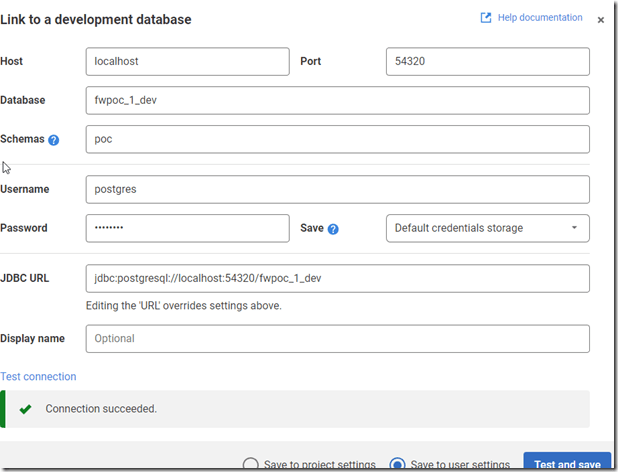This screenshot has height=472, width=618.
Task: Click the optional Display name field
Action: click(337, 339)
